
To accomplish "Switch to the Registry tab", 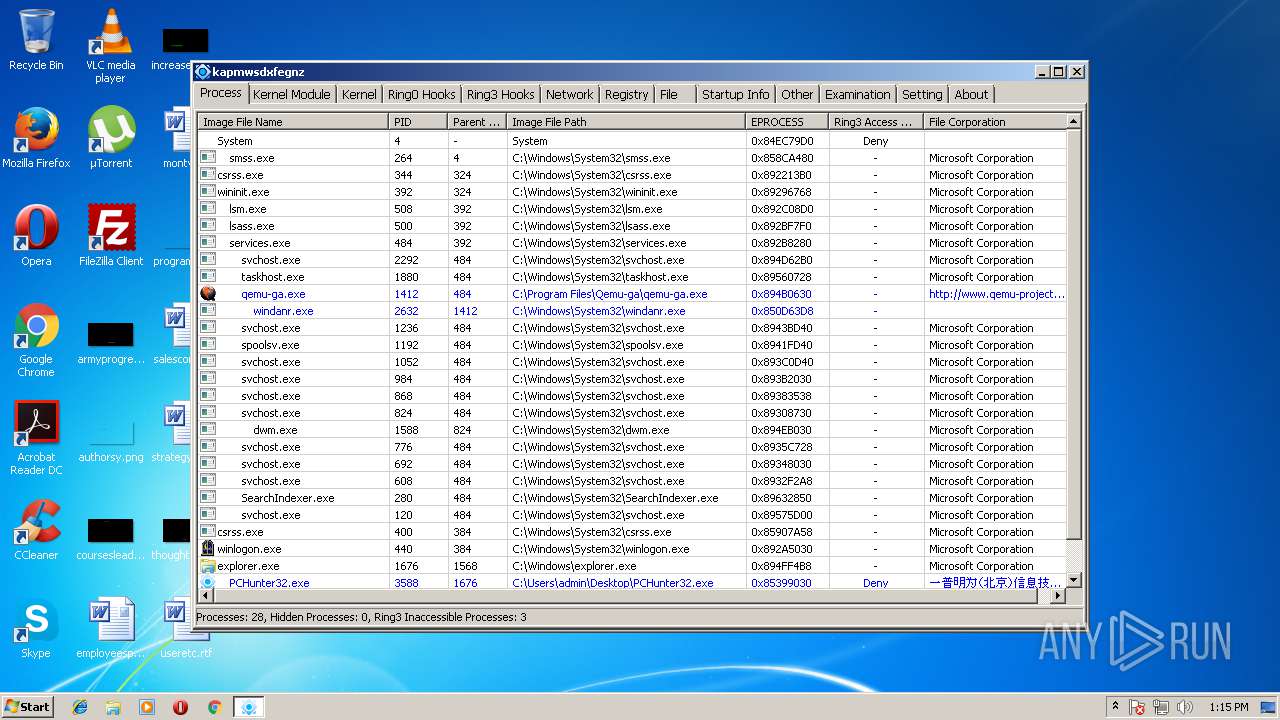I will point(627,94).
